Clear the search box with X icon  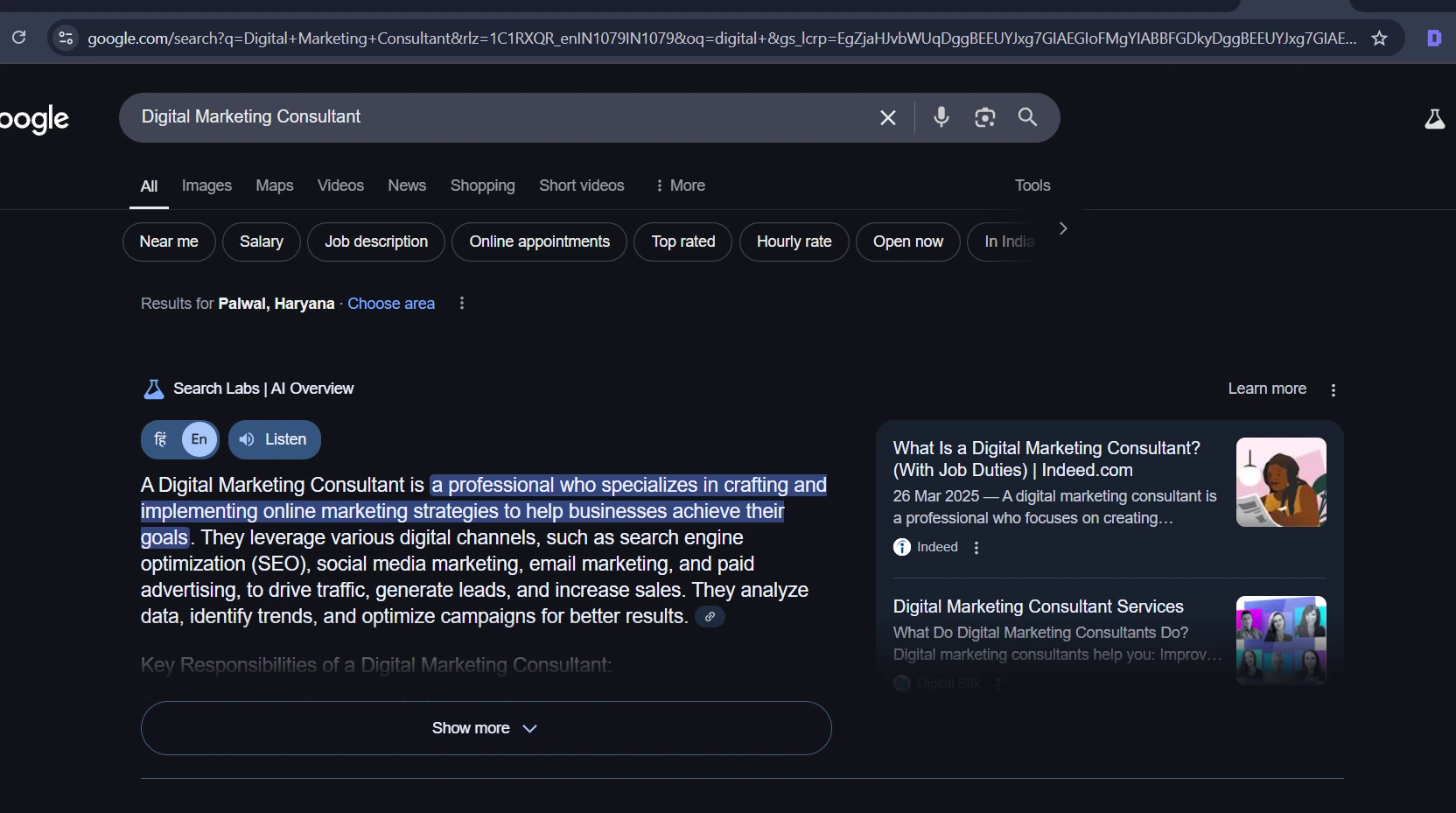pos(887,117)
